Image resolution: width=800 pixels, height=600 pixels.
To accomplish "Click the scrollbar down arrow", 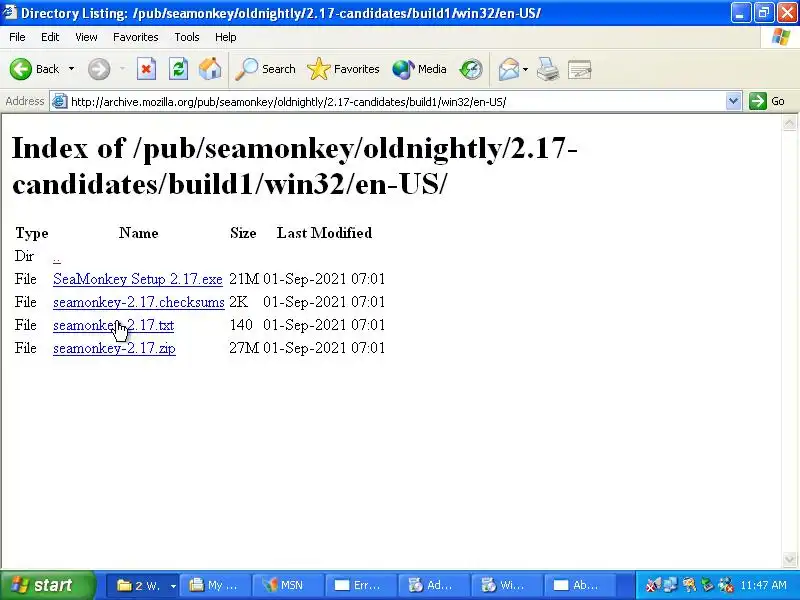I will click(x=789, y=559).
